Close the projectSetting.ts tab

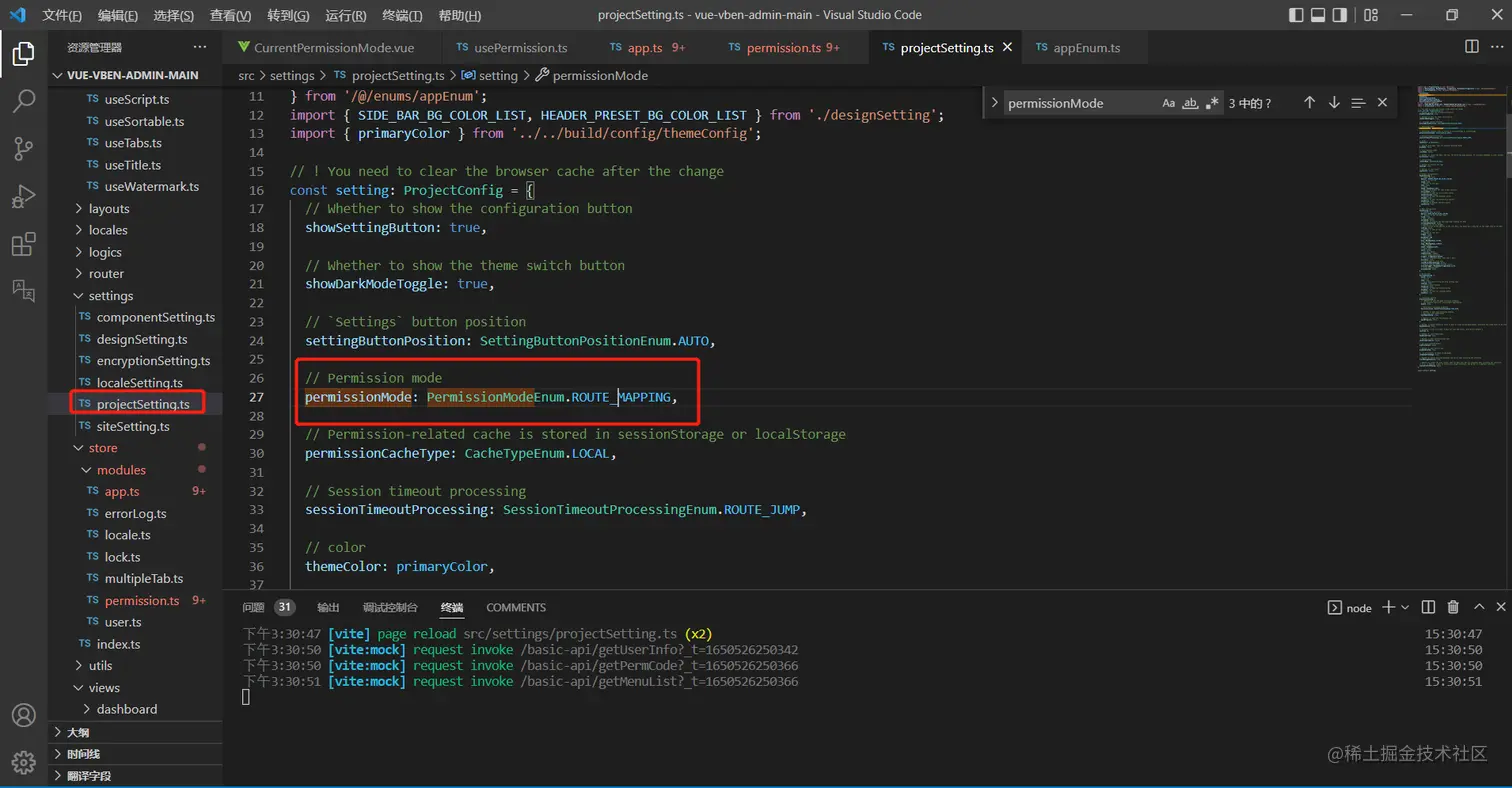[1007, 47]
